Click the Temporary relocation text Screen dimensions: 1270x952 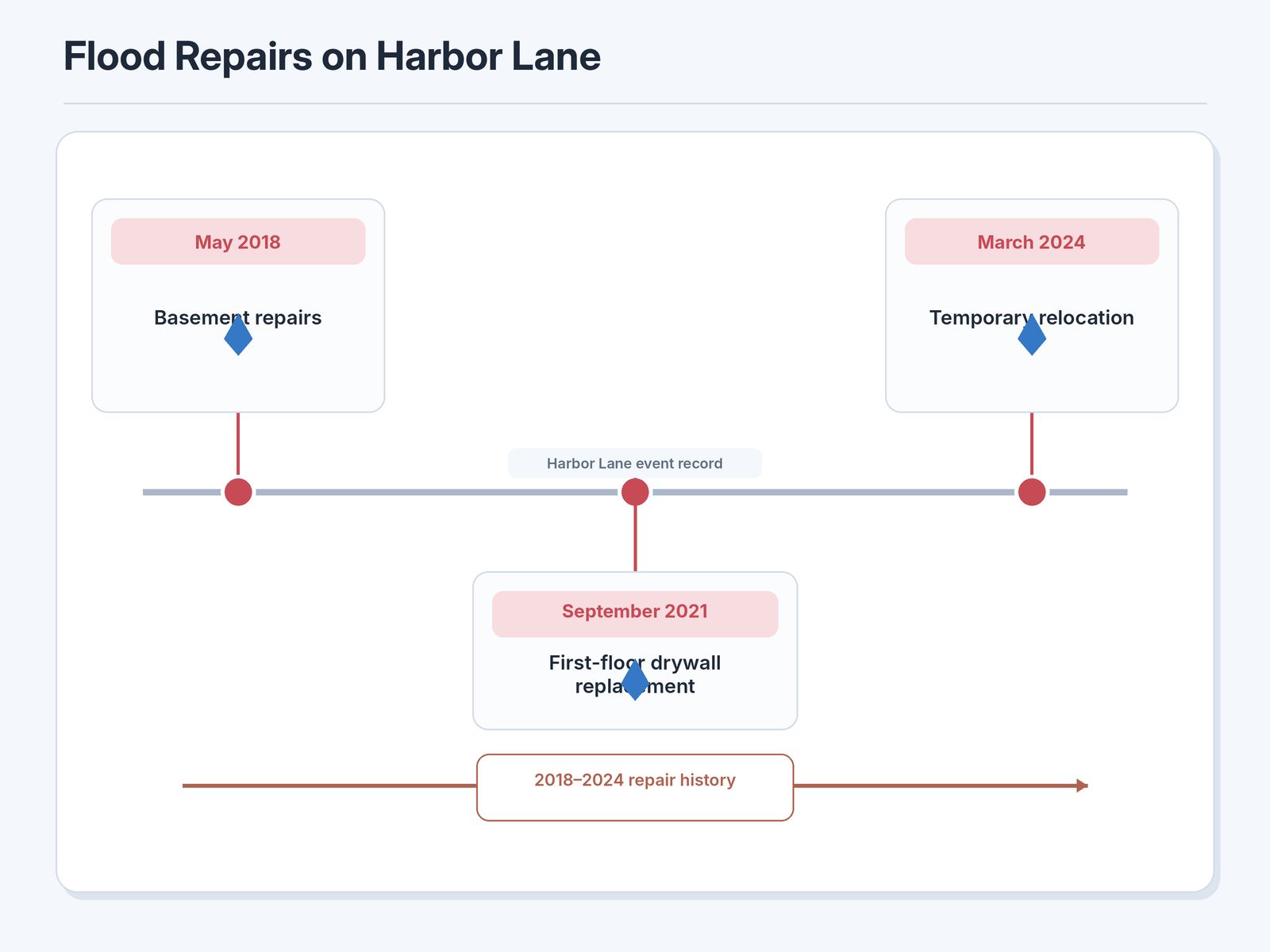point(1032,318)
